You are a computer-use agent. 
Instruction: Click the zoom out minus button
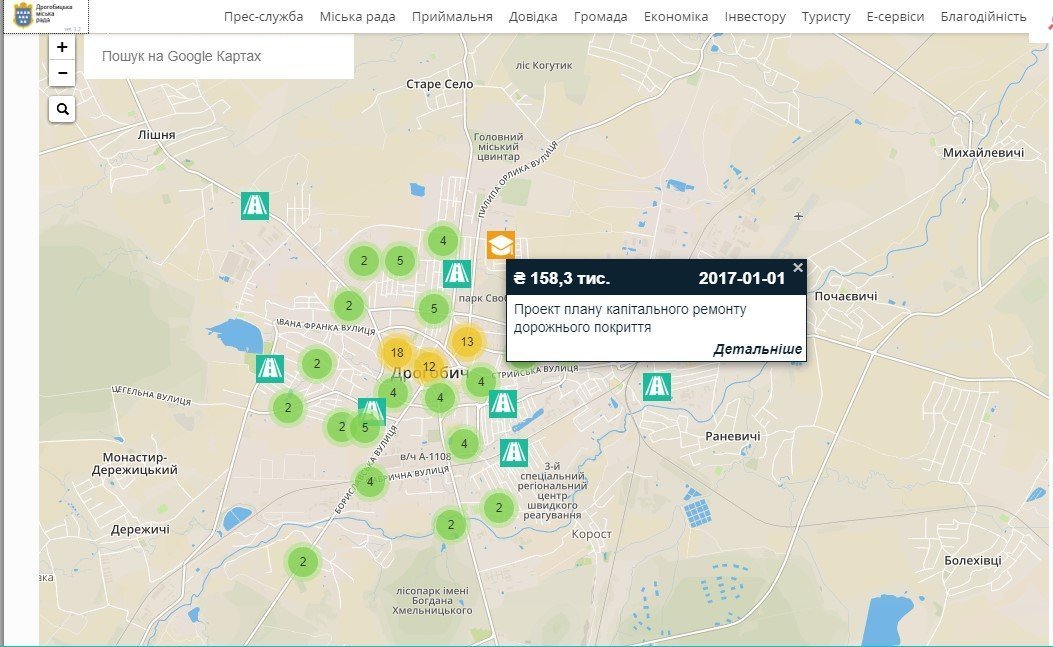[x=62, y=73]
